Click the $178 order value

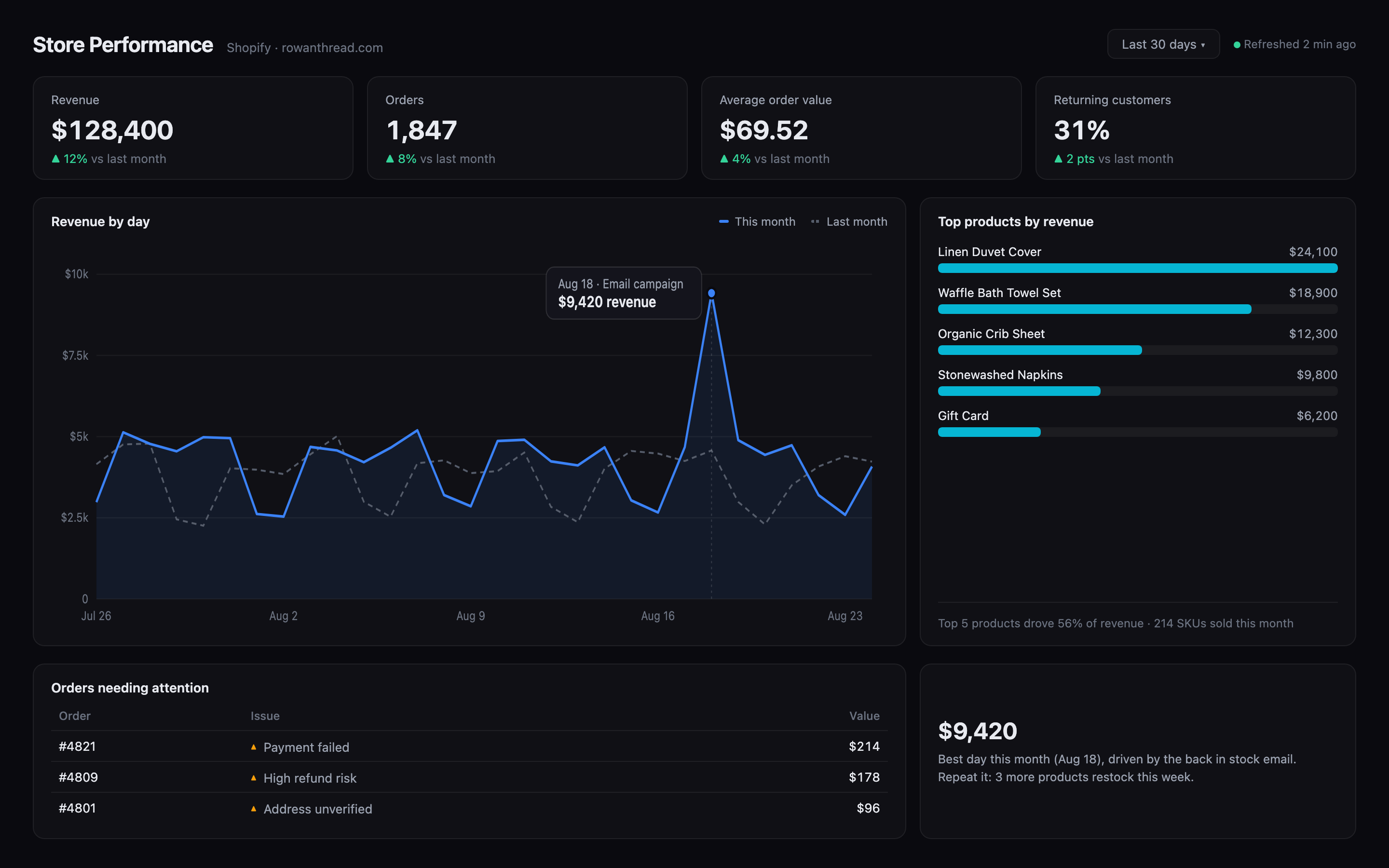tap(864, 777)
